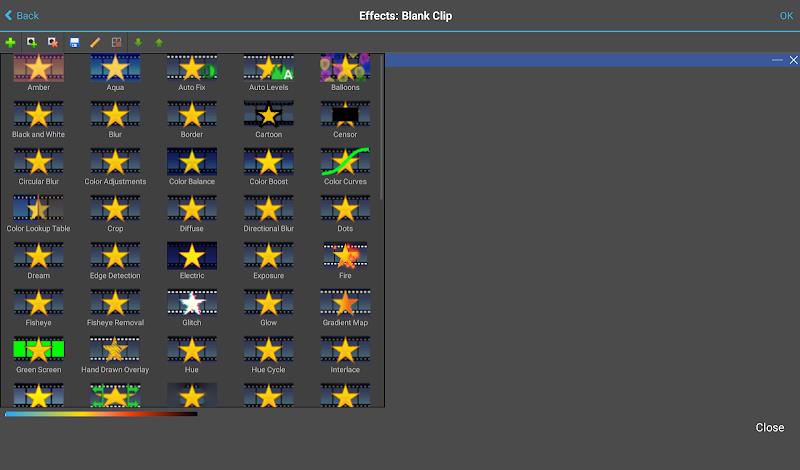Choose the Auto Fix effect
This screenshot has width=800, height=470.
click(x=192, y=72)
